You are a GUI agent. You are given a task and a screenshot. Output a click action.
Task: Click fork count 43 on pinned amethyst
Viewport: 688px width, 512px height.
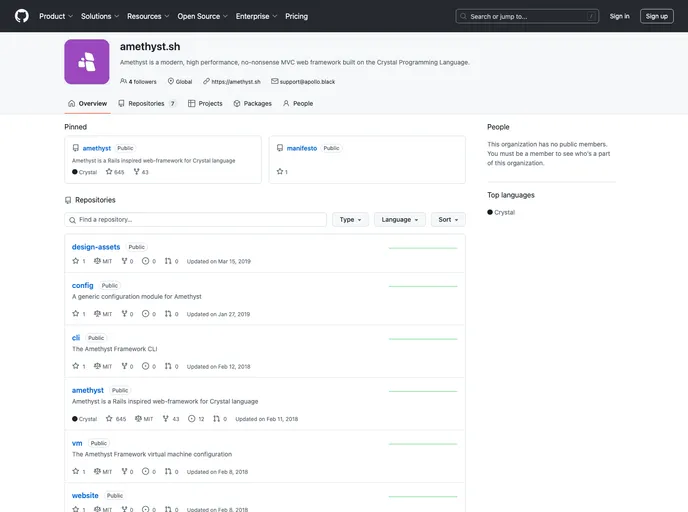[141, 172]
